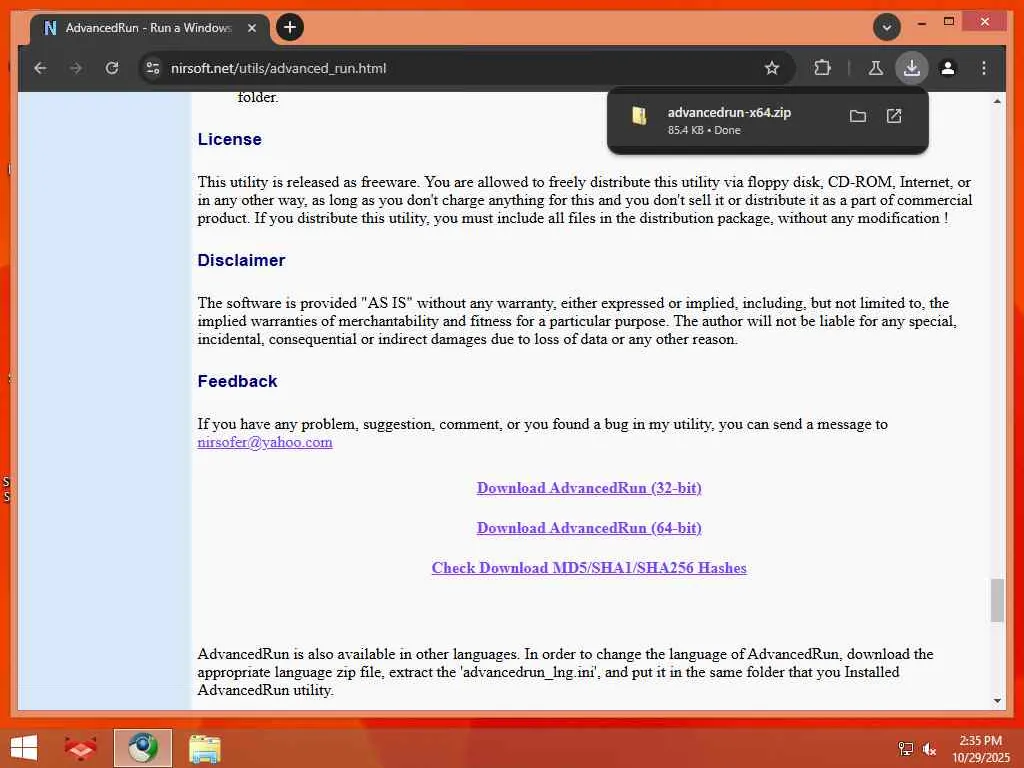Select the AdvancedRun browser tab
Screen dimensions: 1024x768
pos(149,28)
